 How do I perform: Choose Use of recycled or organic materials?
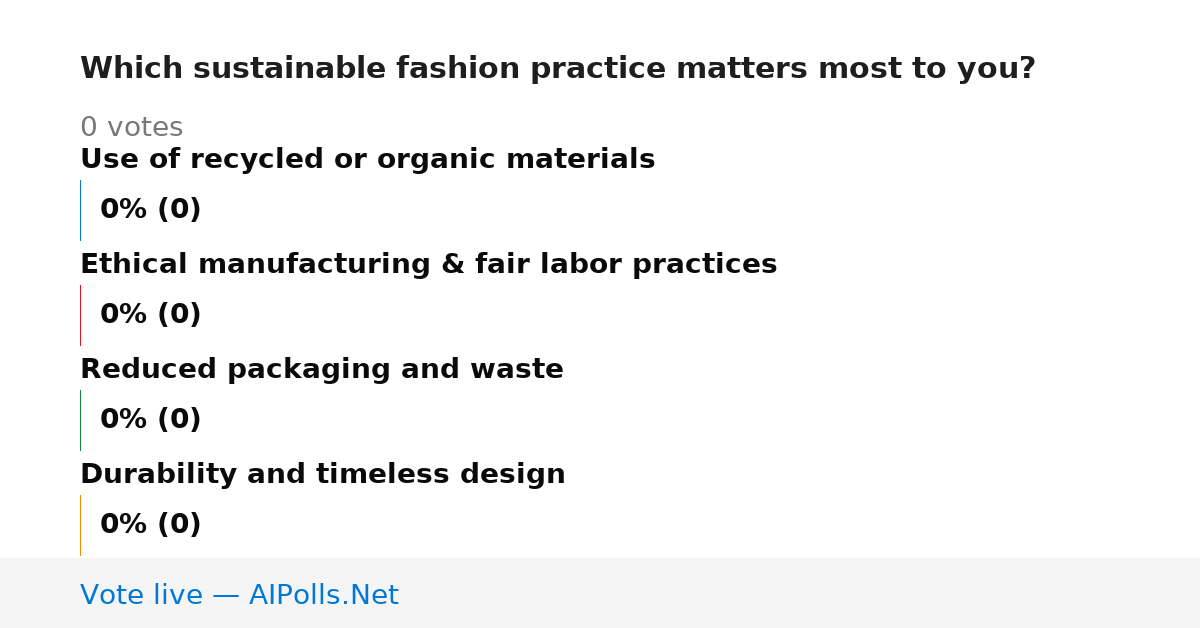(367, 159)
